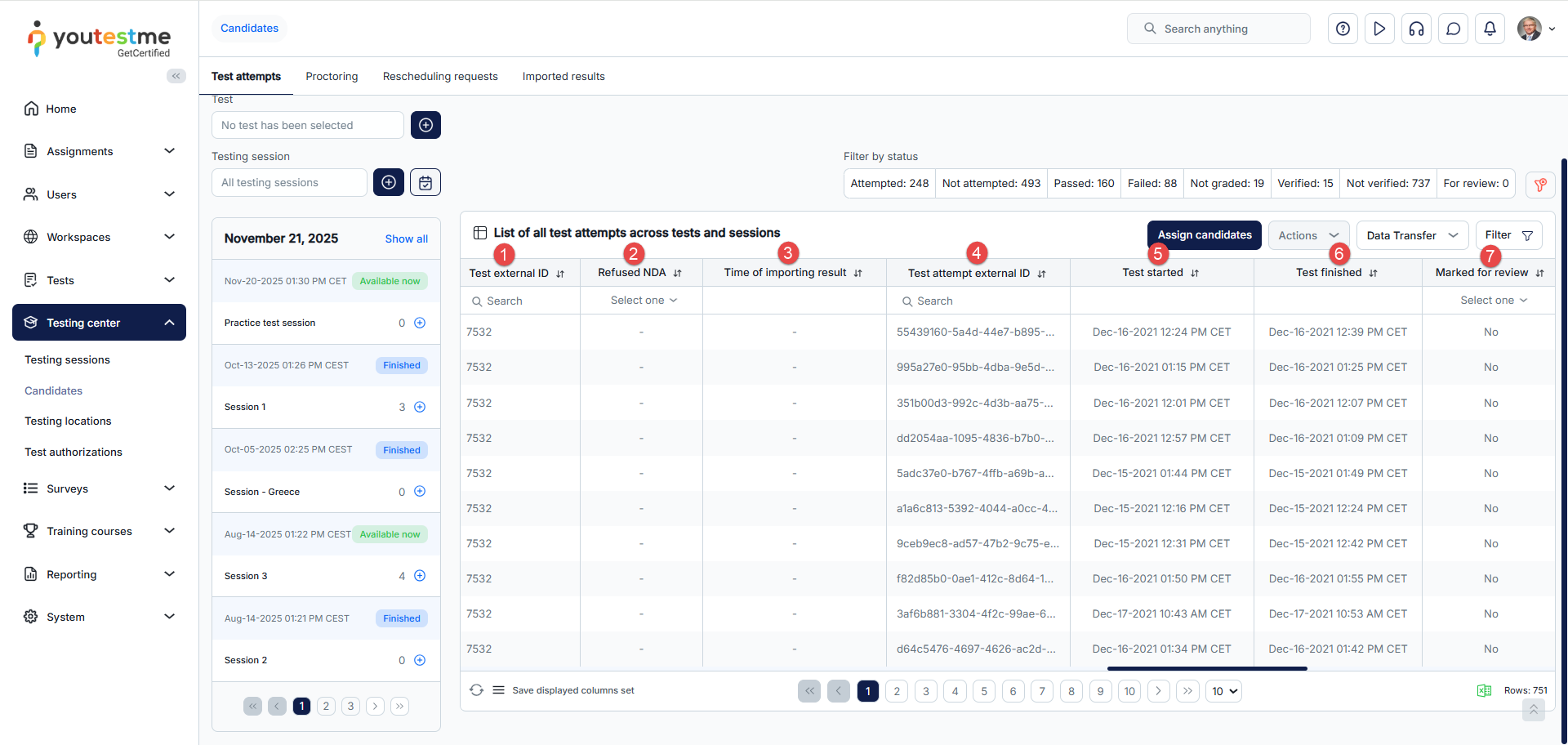This screenshot has height=745, width=1568.
Task: Collapse the sidebar with double-chevron button
Action: tap(176, 76)
